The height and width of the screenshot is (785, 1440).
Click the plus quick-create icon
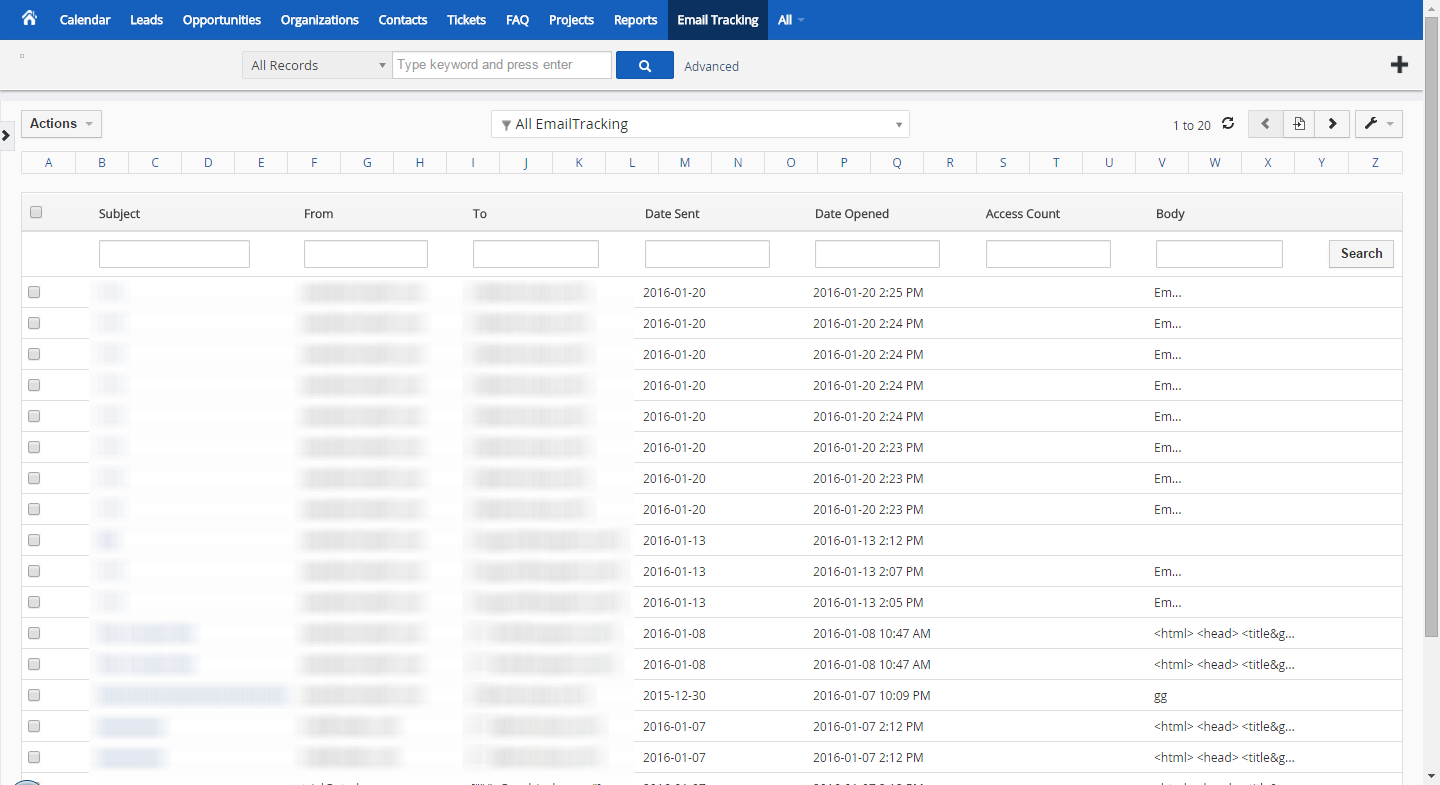pos(1399,65)
